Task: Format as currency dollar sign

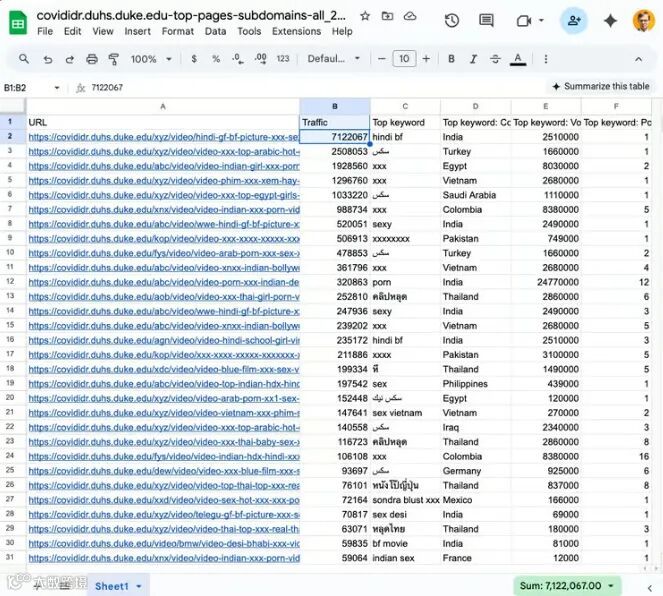Action: (194, 59)
